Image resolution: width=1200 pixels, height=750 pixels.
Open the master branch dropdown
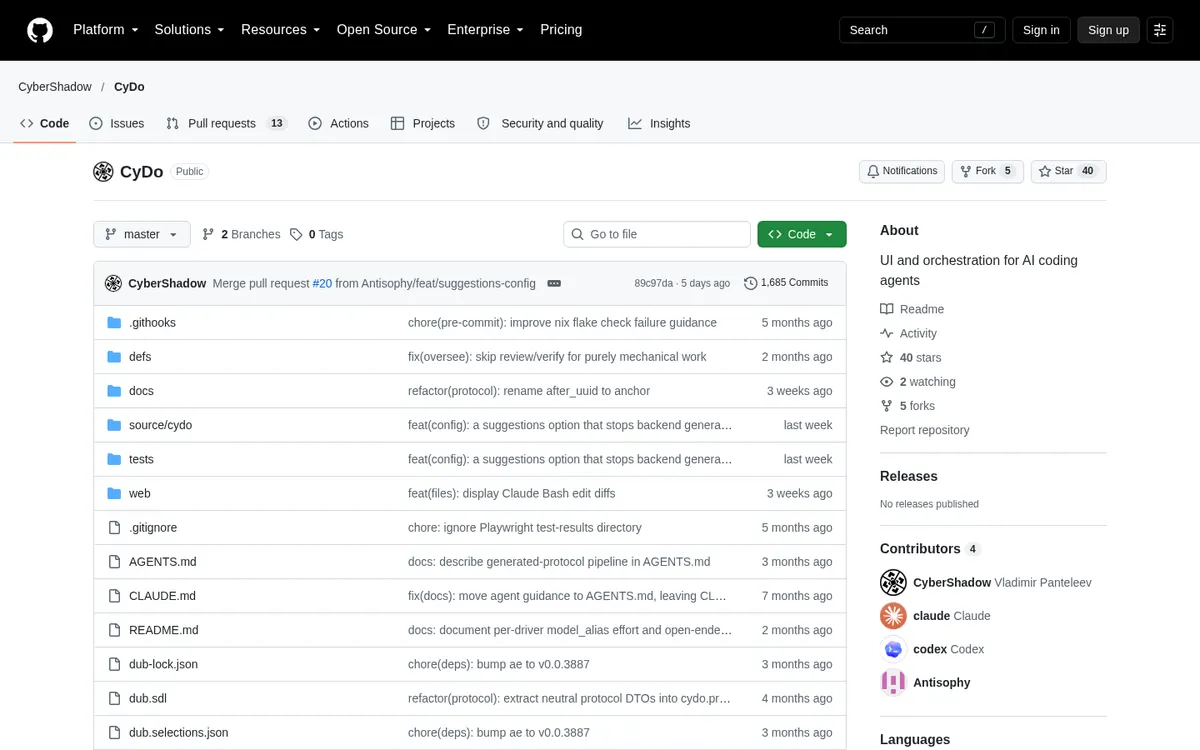pyautogui.click(x=141, y=234)
